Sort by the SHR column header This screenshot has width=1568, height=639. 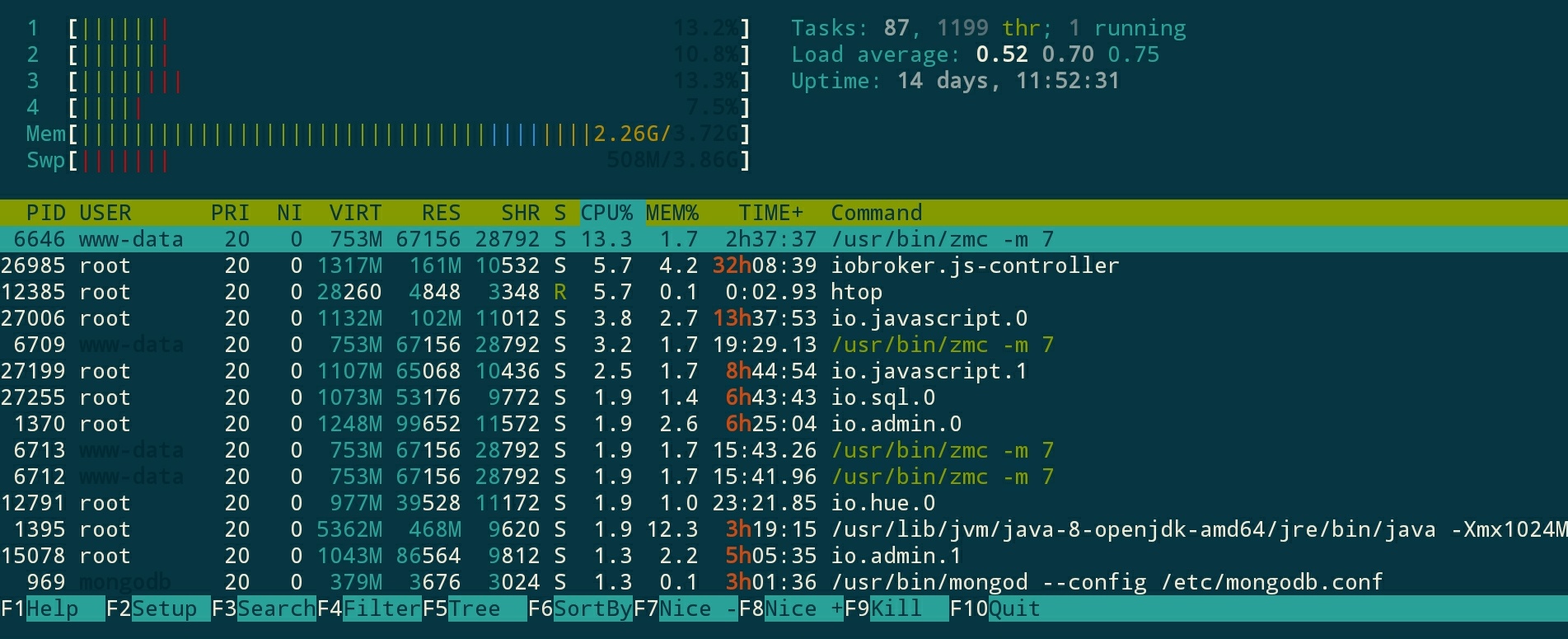click(520, 213)
